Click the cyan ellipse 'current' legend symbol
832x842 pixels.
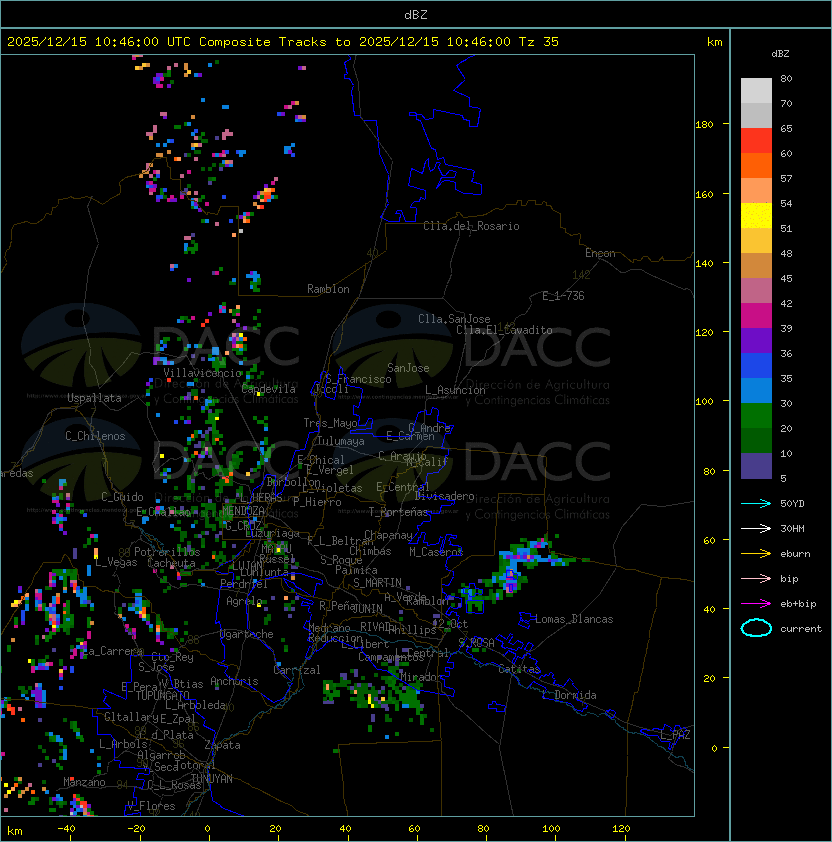pyautogui.click(x=756, y=628)
